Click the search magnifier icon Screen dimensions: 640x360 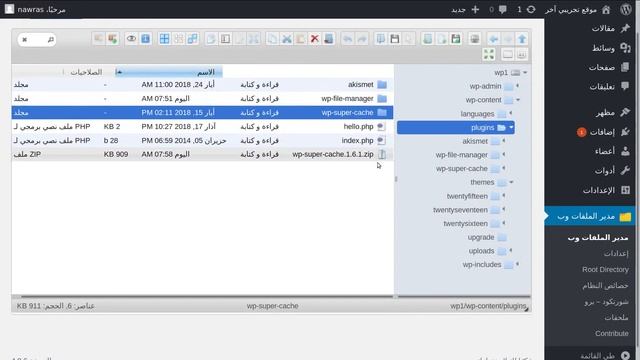(x=50, y=40)
